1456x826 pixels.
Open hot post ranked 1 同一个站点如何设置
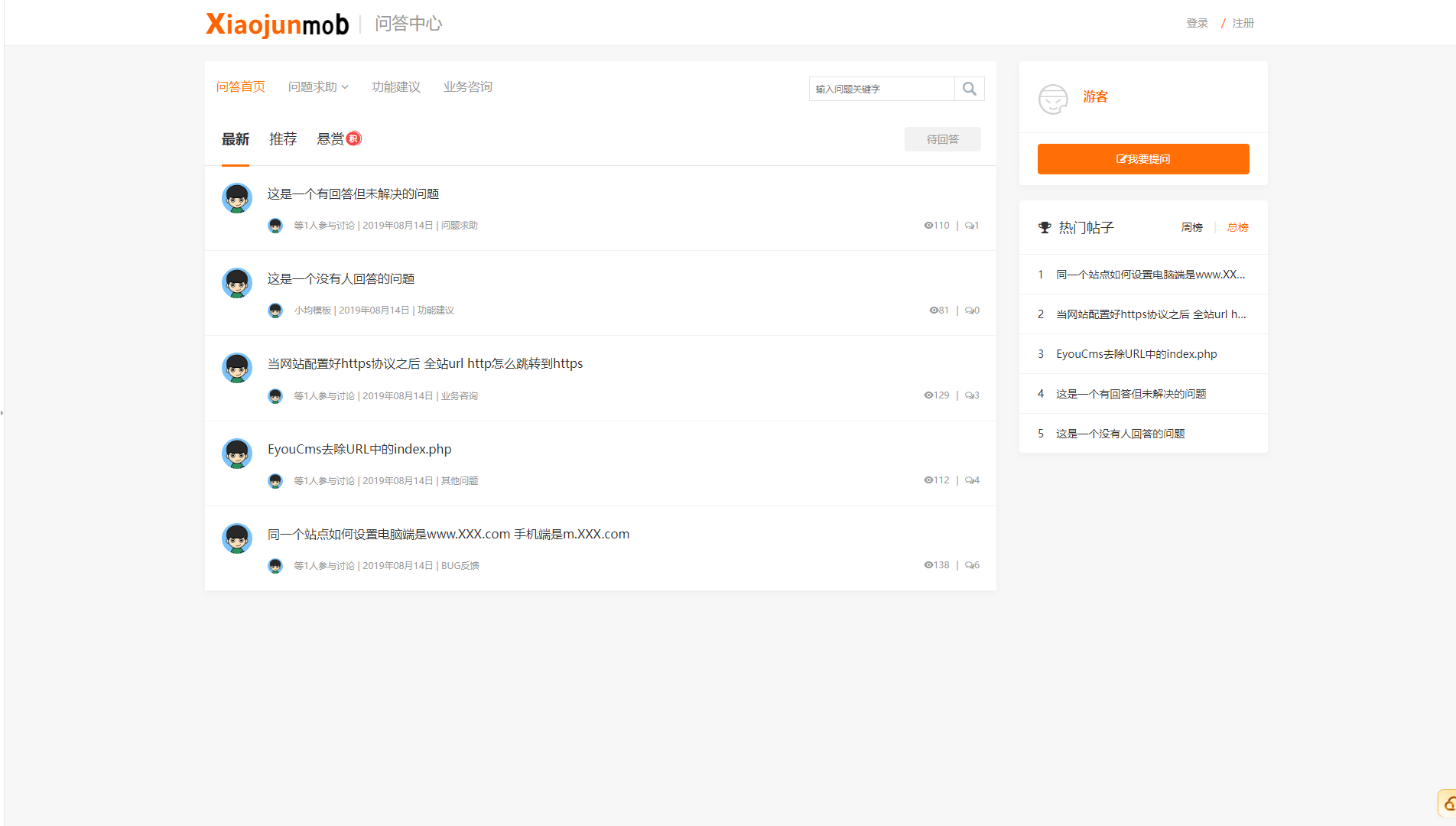pos(1151,275)
